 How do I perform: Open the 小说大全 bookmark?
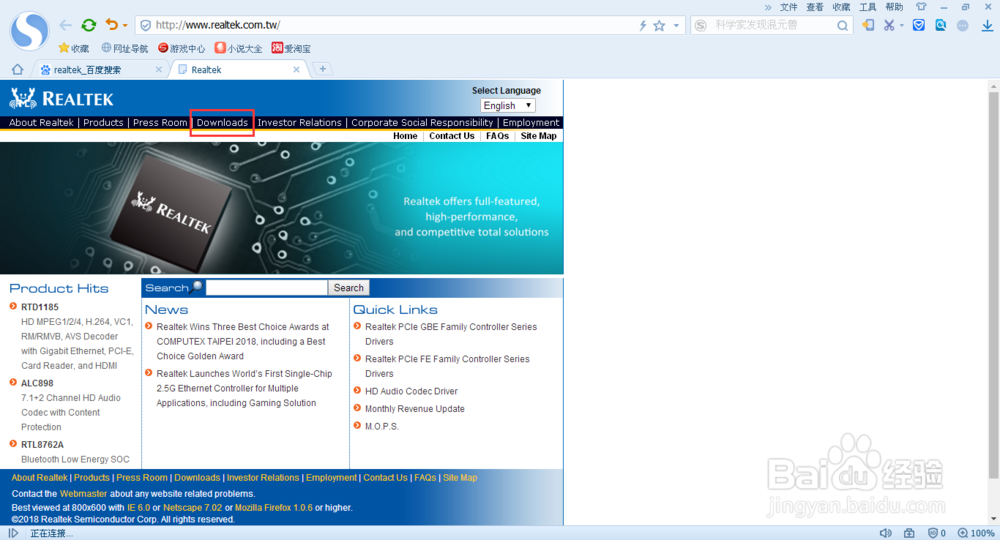coord(239,48)
